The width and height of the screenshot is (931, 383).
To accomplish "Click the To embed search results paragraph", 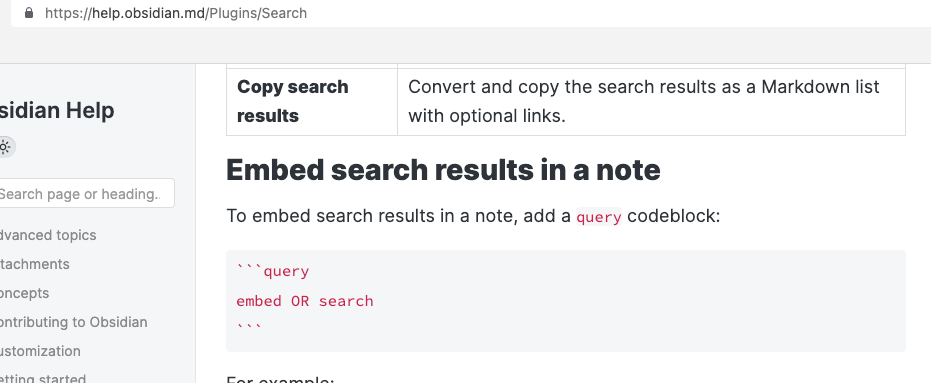I will point(473,216).
